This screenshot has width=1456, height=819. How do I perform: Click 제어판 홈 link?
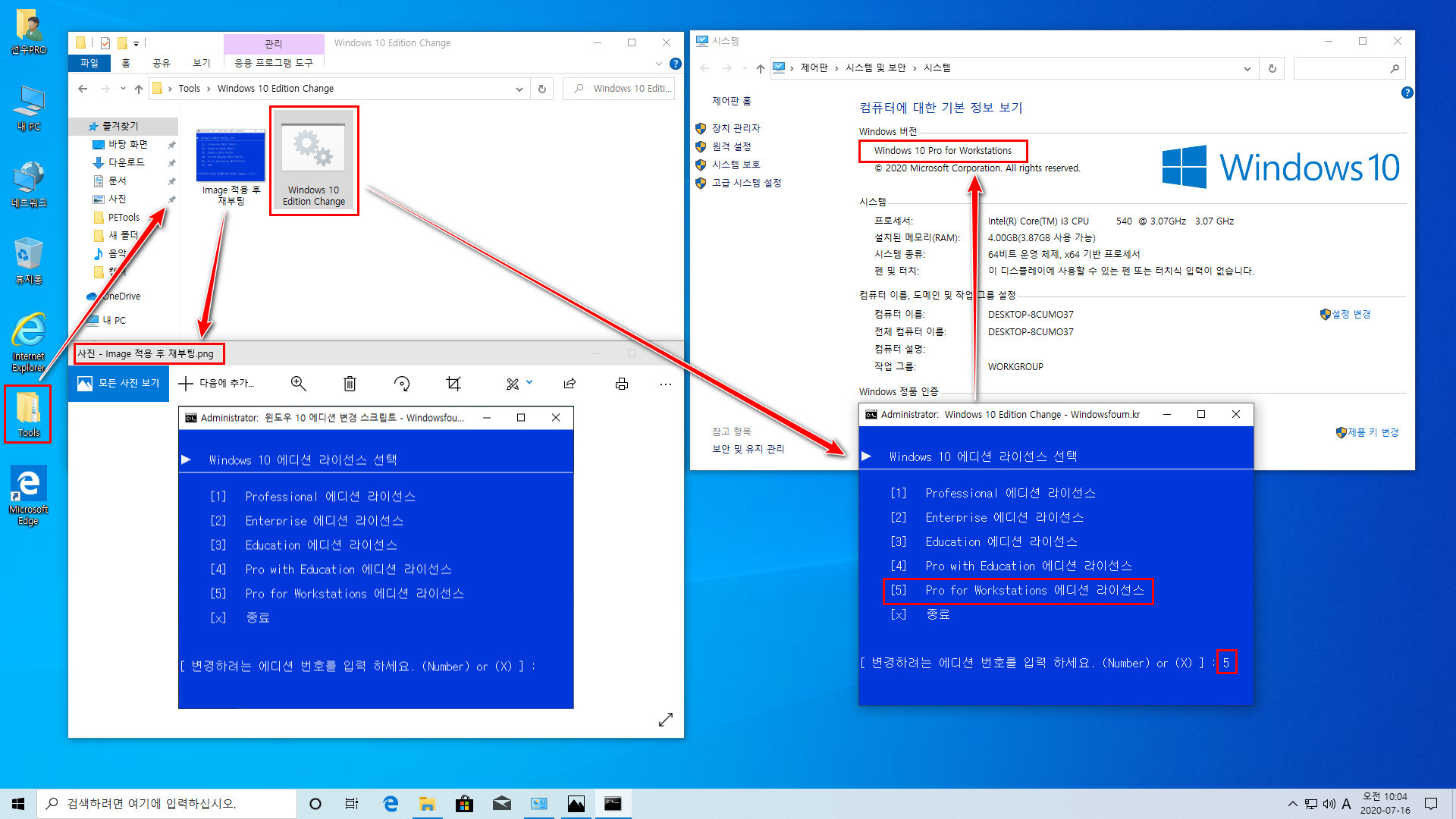click(x=731, y=101)
